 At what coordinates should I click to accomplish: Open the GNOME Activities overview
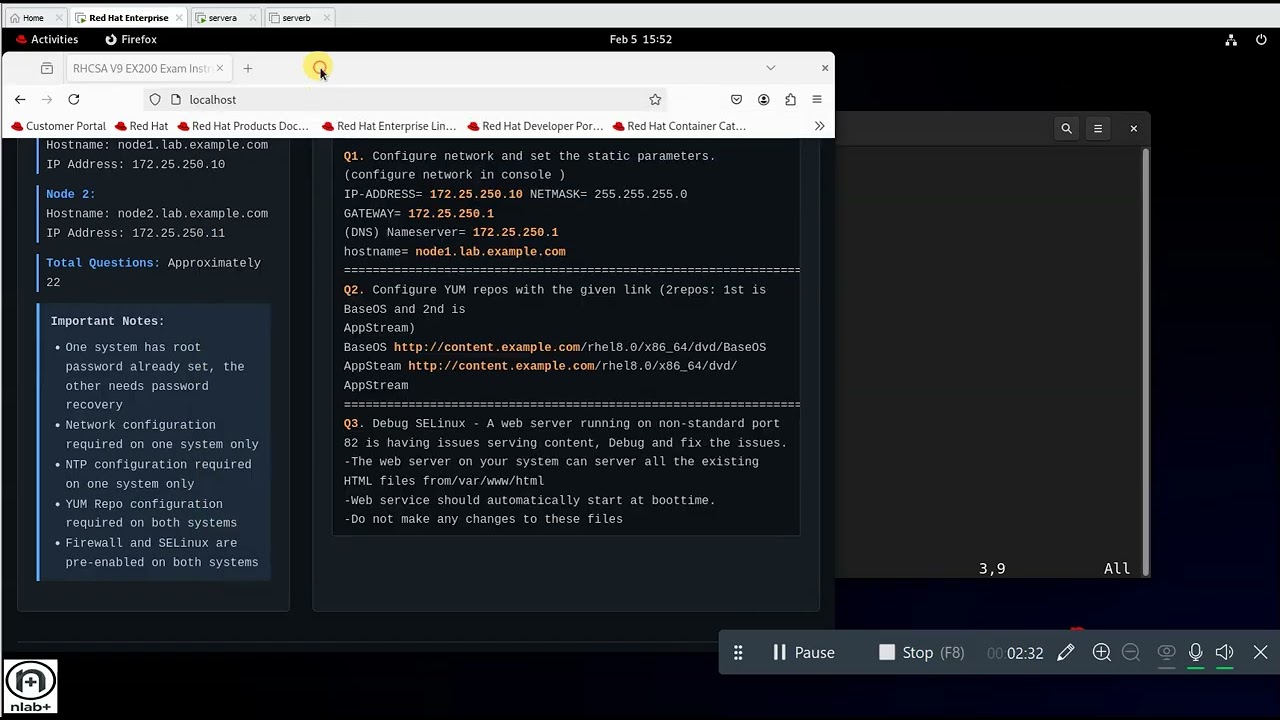click(45, 39)
